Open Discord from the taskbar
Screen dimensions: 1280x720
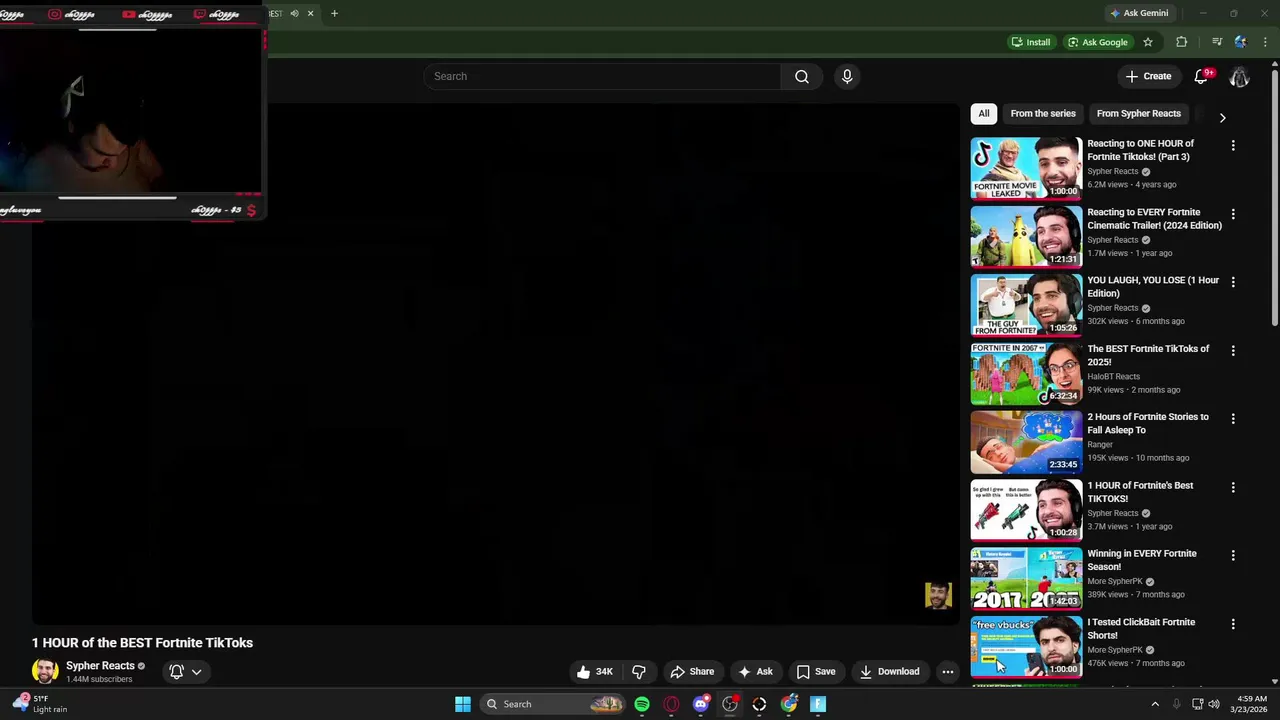(x=701, y=704)
